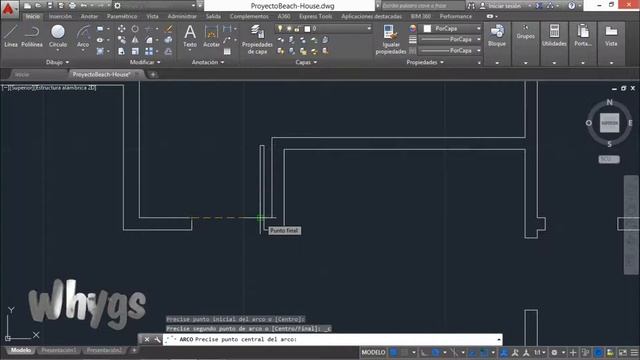Select the Línea drawing tool
The height and width of the screenshot is (360, 640).
pos(11,36)
